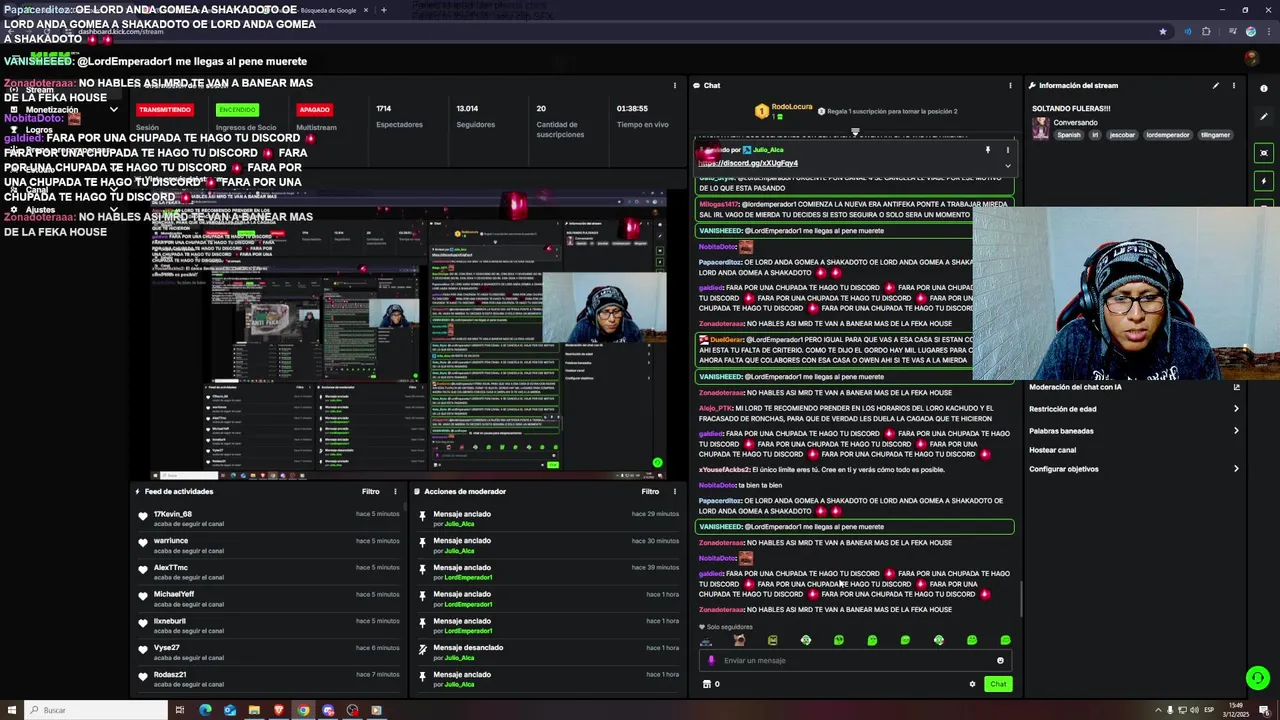Open Acciones de moderador three-dot menu
The height and width of the screenshot is (720, 1280).
point(675,491)
